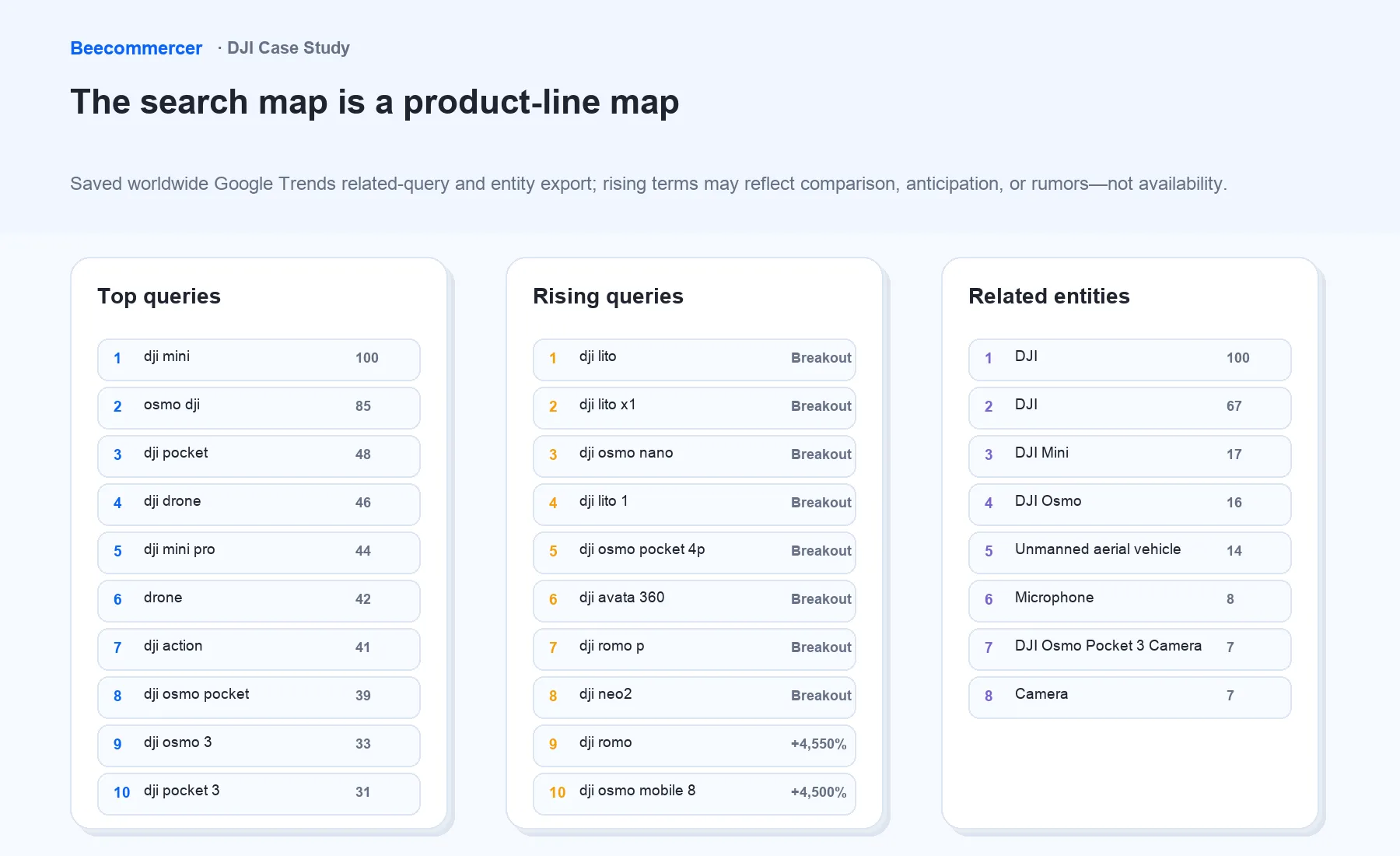Click the '+4,550%' value for dji romo

(818, 744)
